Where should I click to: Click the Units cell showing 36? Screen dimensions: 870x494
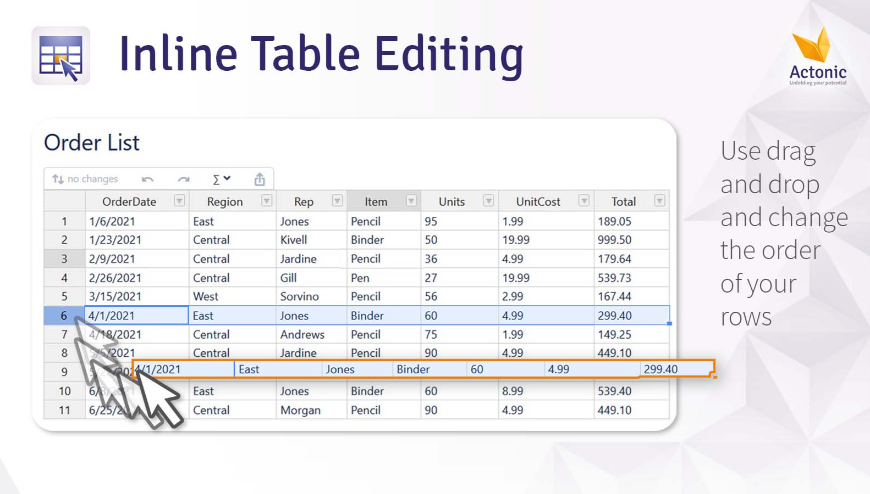pos(459,259)
